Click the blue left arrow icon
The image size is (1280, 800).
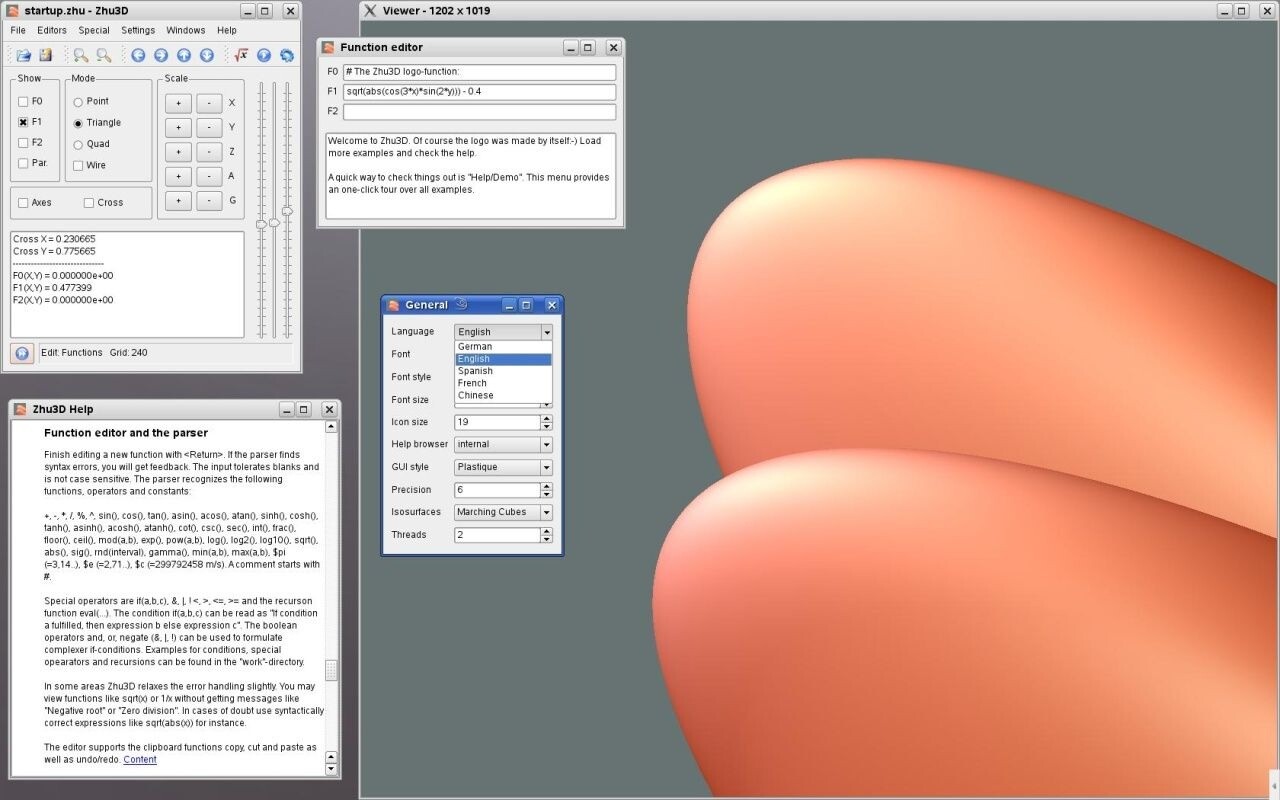(x=138, y=56)
